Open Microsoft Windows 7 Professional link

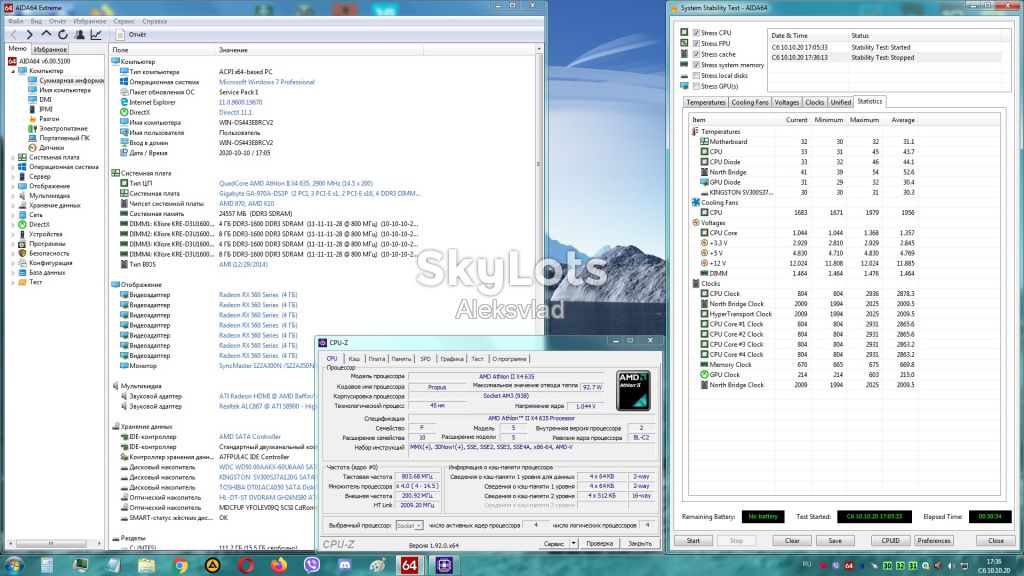tap(266, 82)
